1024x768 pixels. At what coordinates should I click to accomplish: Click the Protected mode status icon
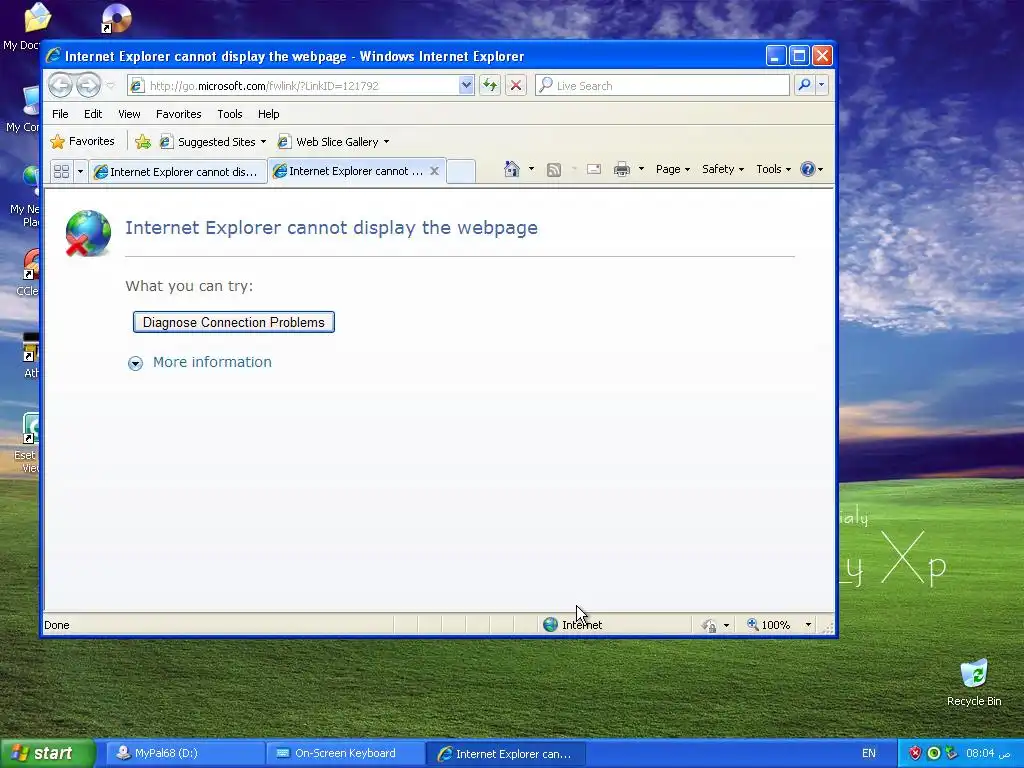[x=709, y=626]
